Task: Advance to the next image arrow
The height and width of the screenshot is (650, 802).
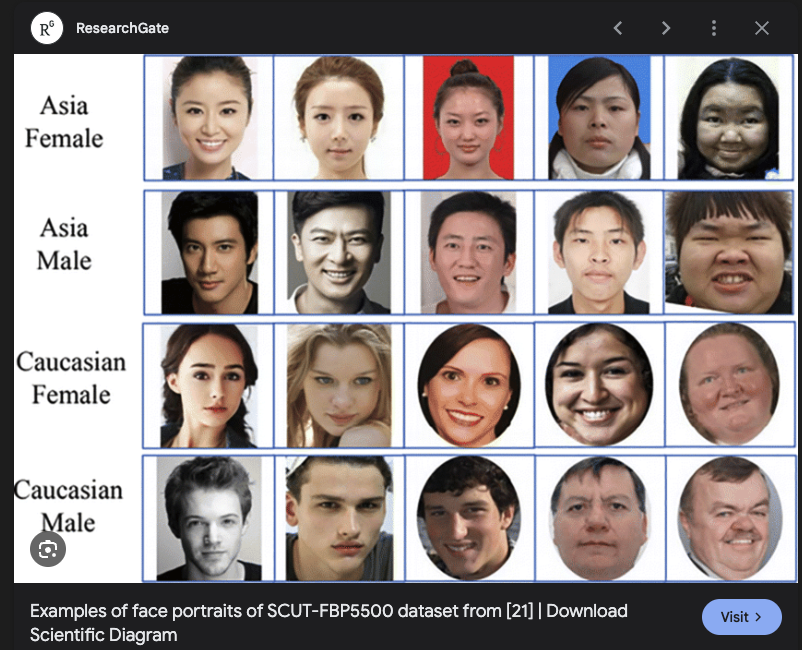Action: (x=666, y=28)
